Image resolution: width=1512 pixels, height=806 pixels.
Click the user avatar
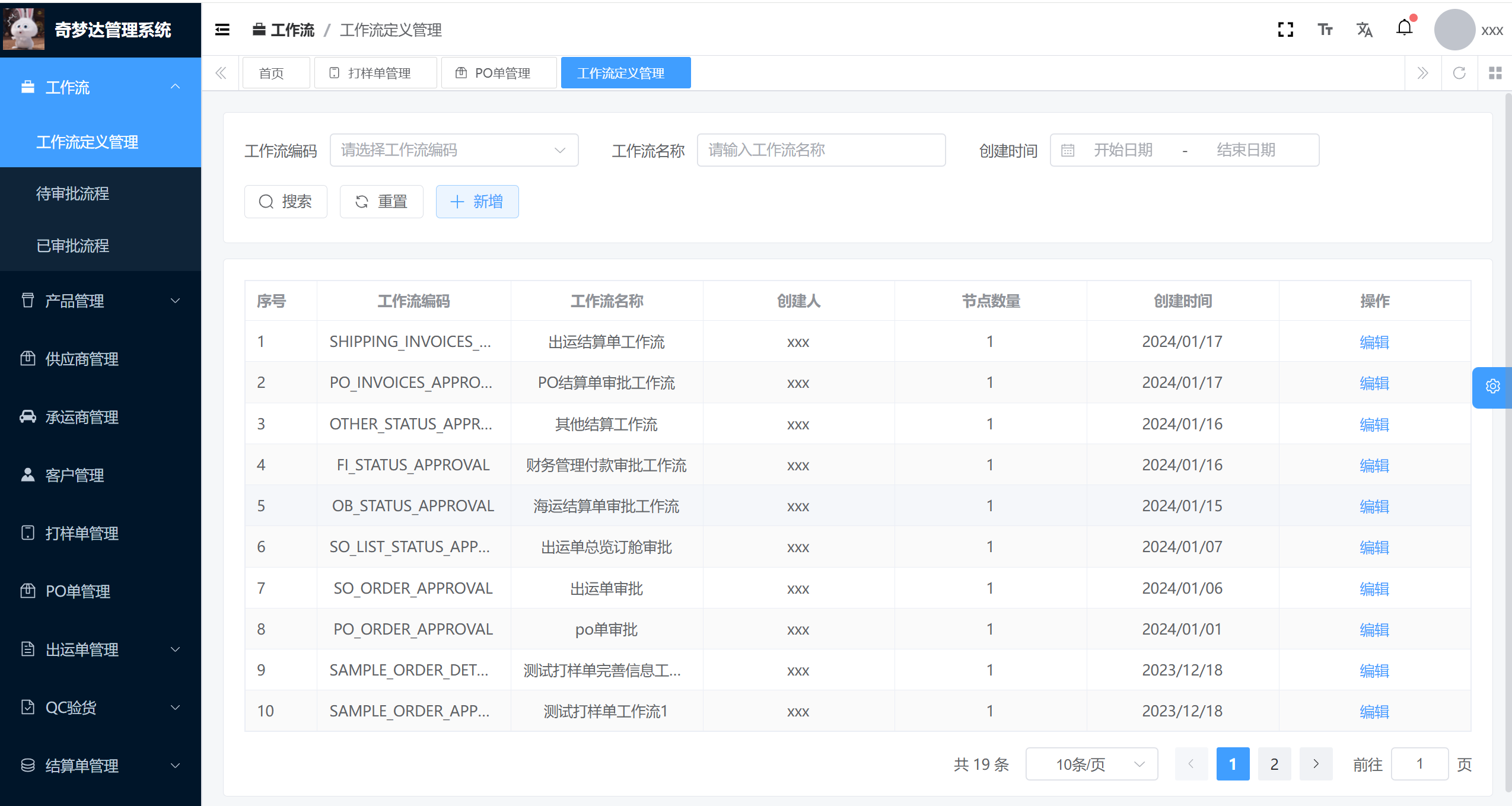click(1454, 30)
